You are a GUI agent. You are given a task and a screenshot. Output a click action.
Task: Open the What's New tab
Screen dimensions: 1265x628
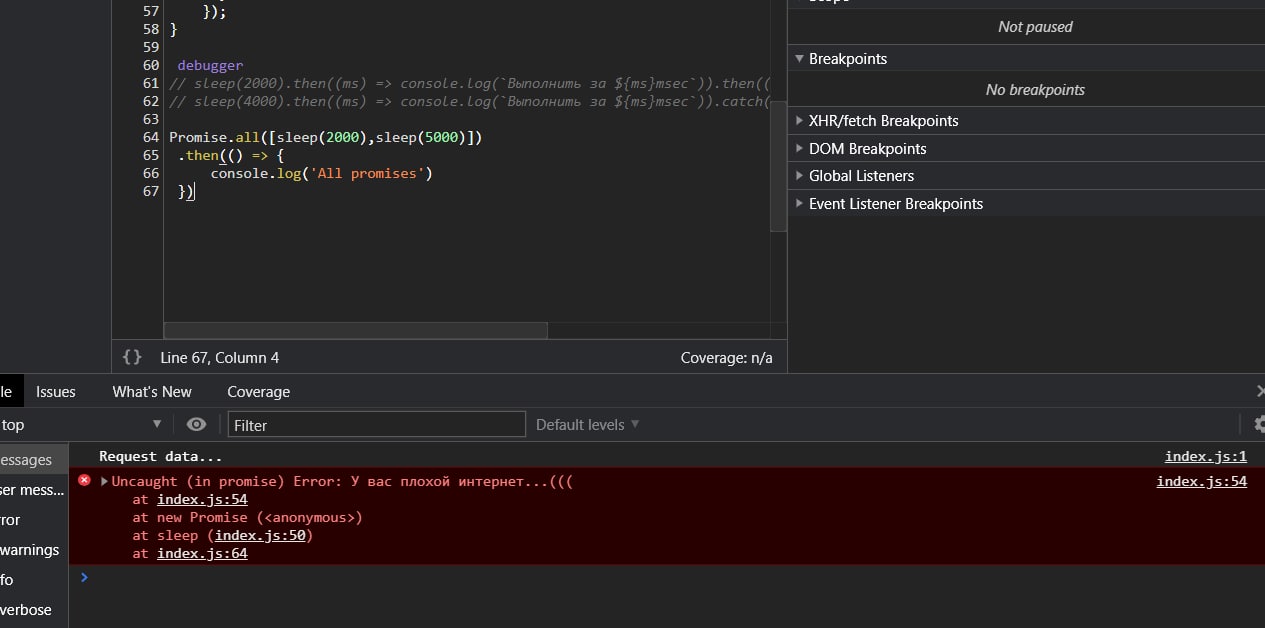pyautogui.click(x=152, y=392)
